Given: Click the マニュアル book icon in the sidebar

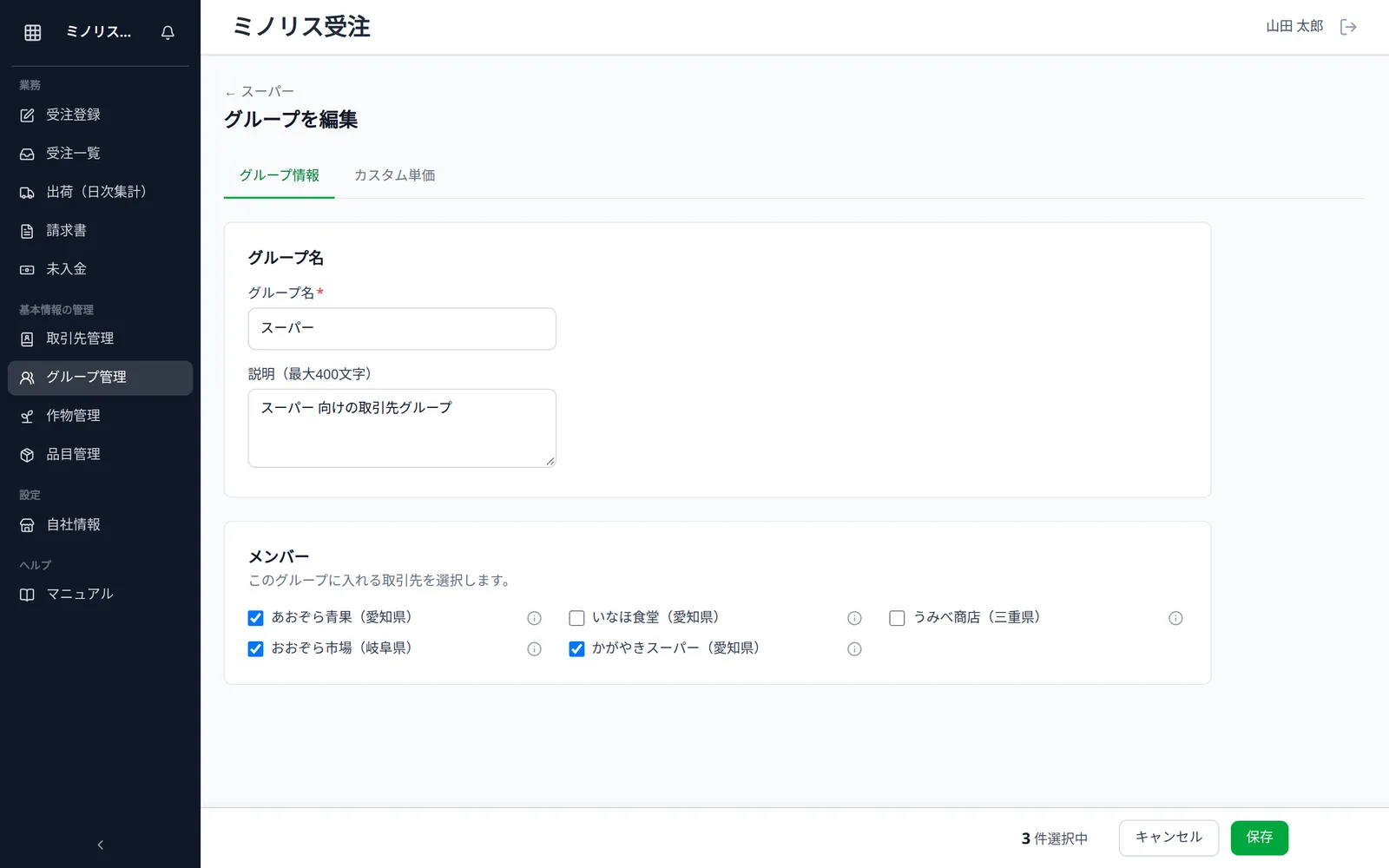Looking at the screenshot, I should point(27,595).
